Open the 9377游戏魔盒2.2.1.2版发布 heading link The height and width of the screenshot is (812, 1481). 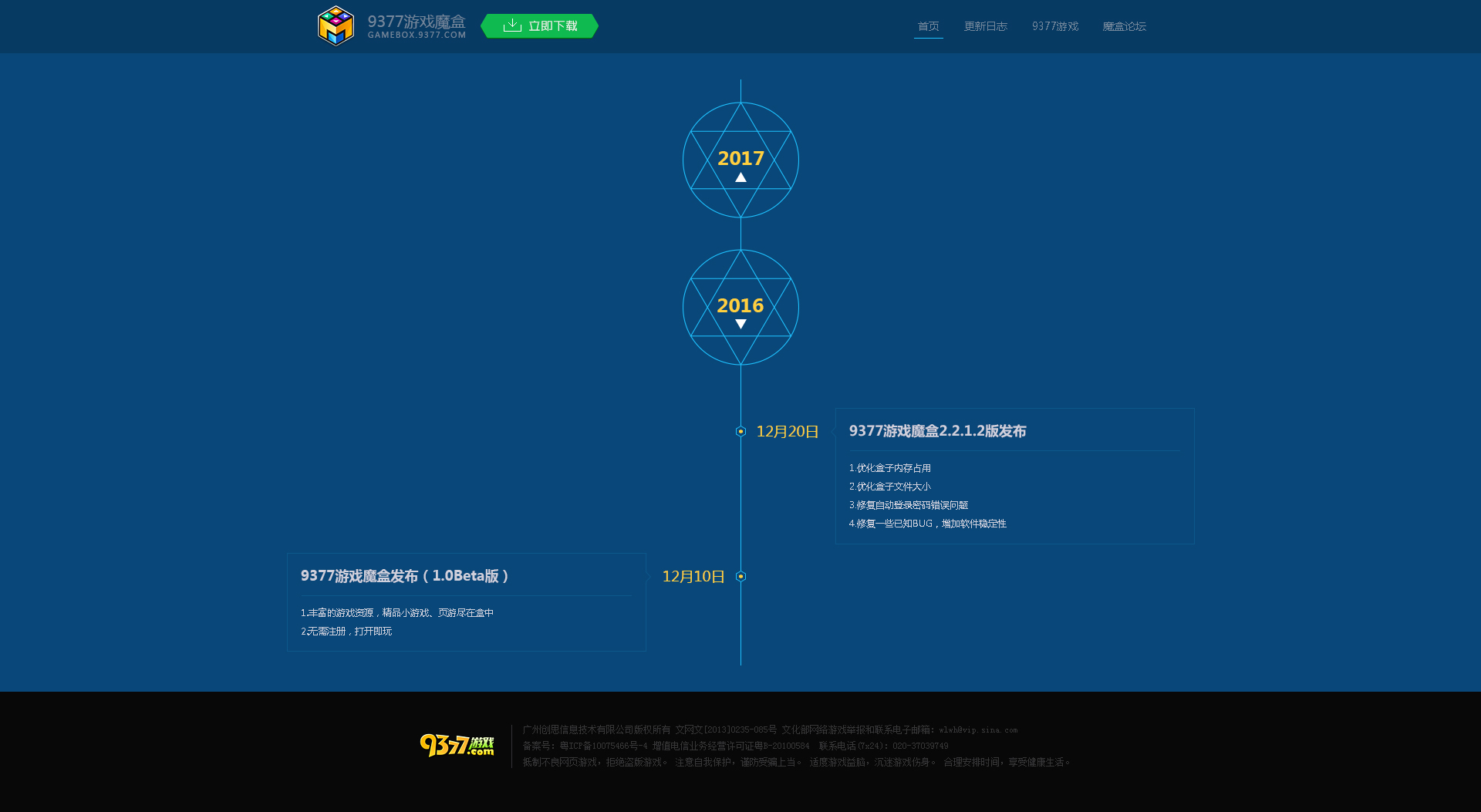(x=937, y=431)
